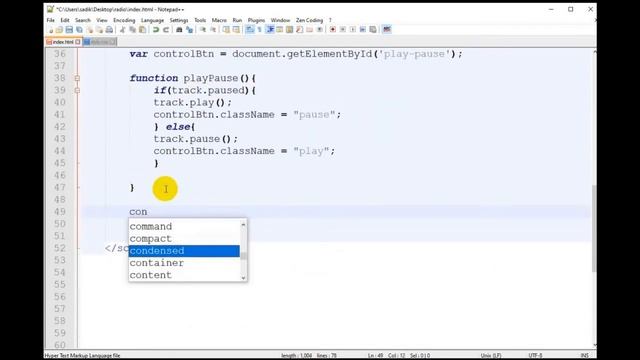Open the Search menu

pos(83,20)
